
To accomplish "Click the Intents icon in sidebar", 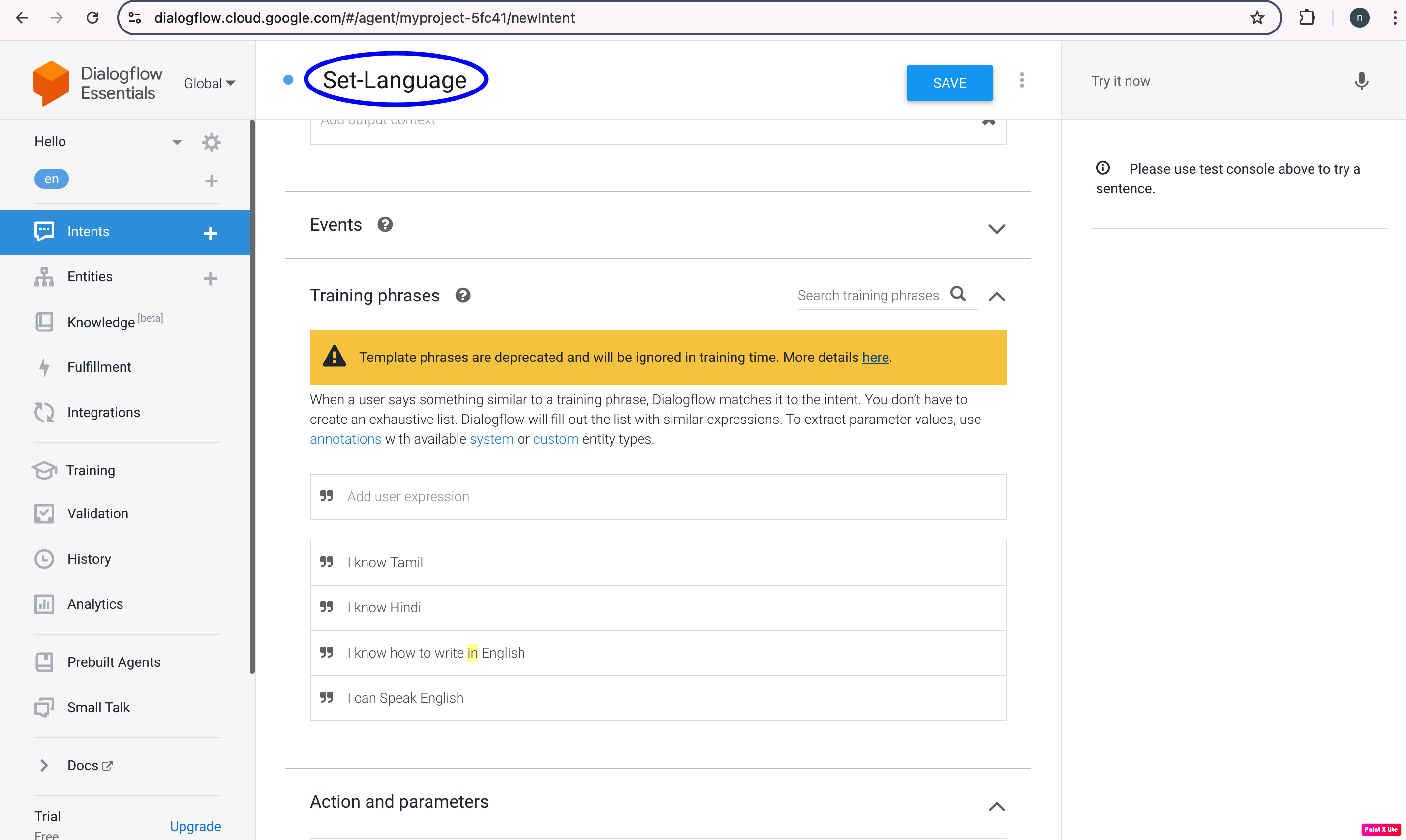I will (x=44, y=231).
